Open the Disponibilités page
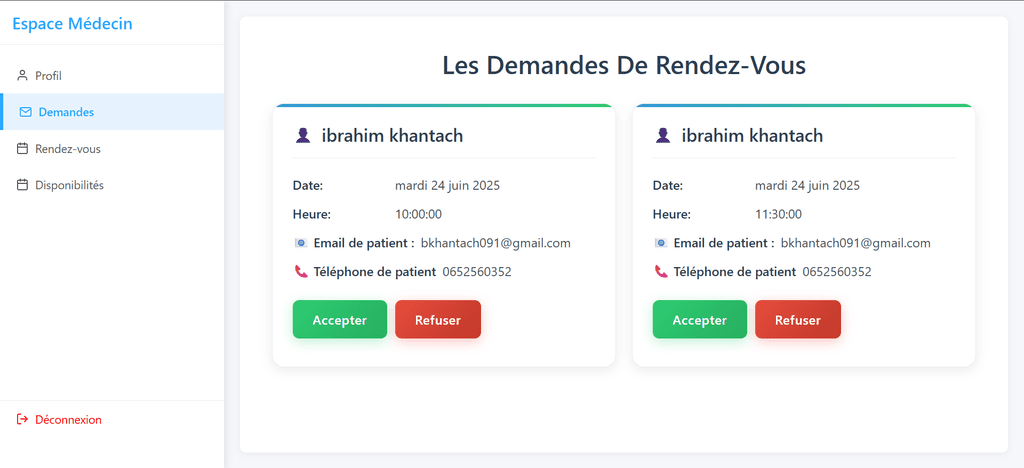Image resolution: width=1024 pixels, height=468 pixels. [x=69, y=185]
